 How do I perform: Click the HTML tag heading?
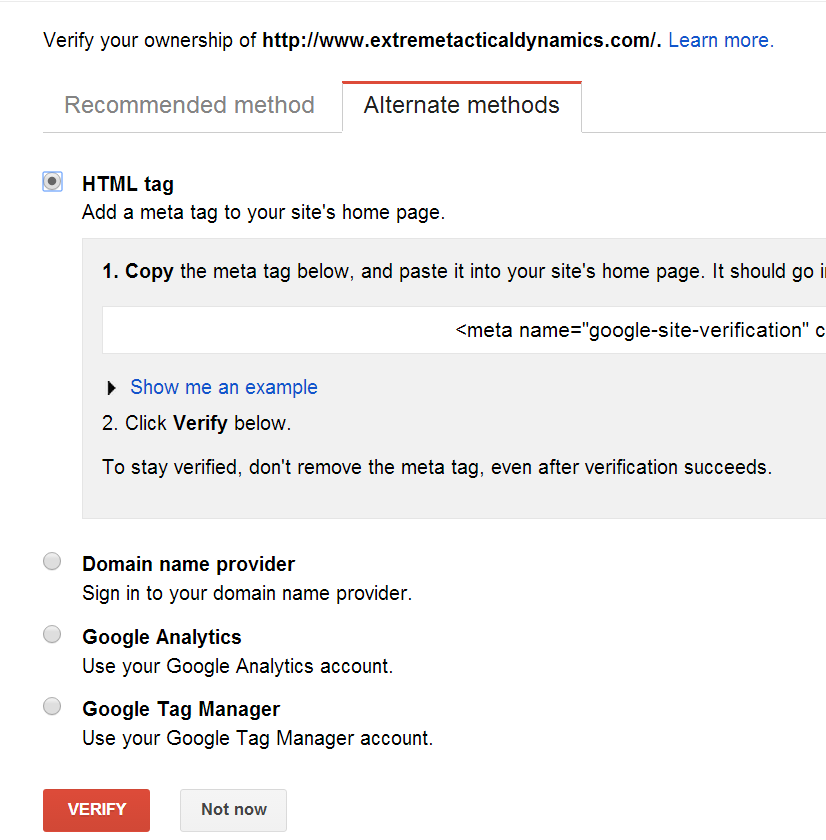pos(128,184)
